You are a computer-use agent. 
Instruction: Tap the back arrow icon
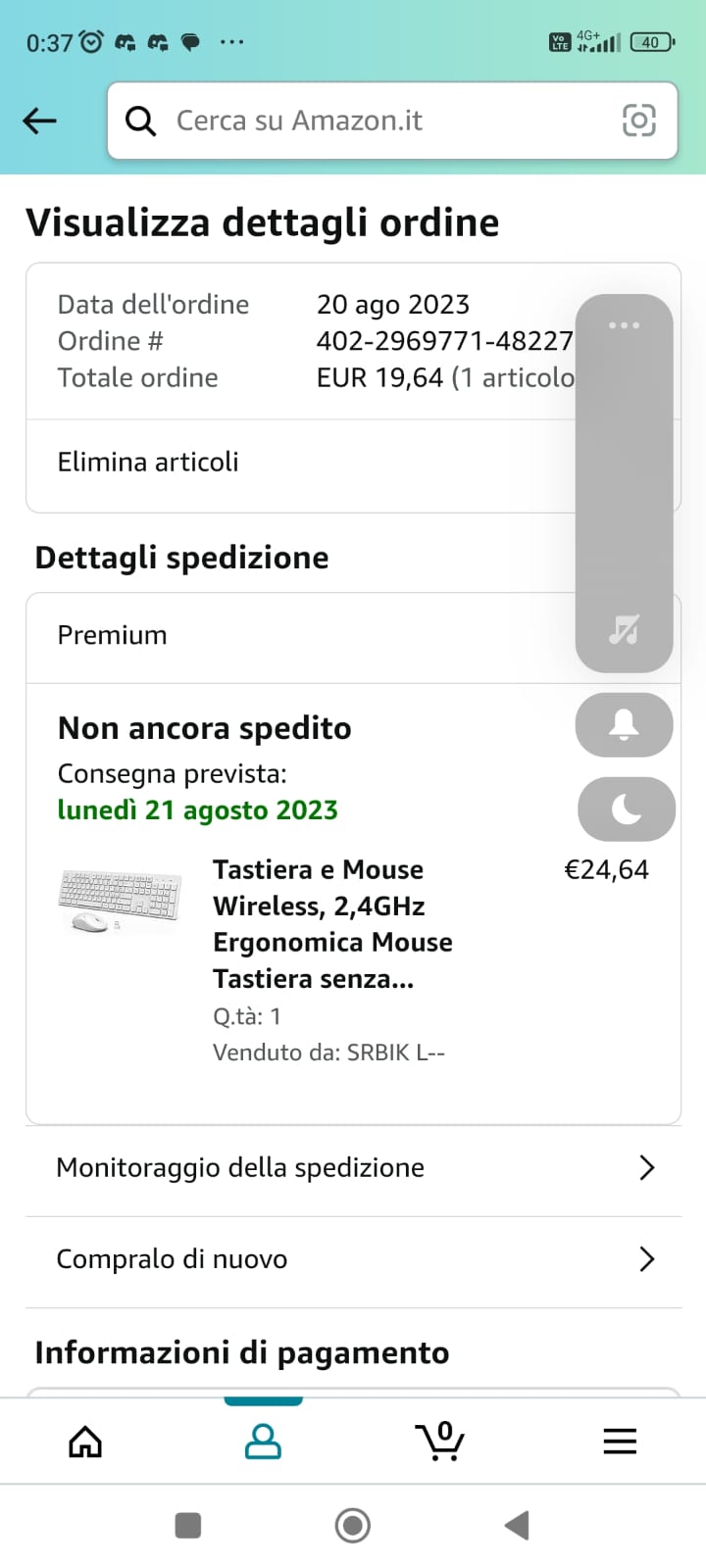[x=40, y=121]
